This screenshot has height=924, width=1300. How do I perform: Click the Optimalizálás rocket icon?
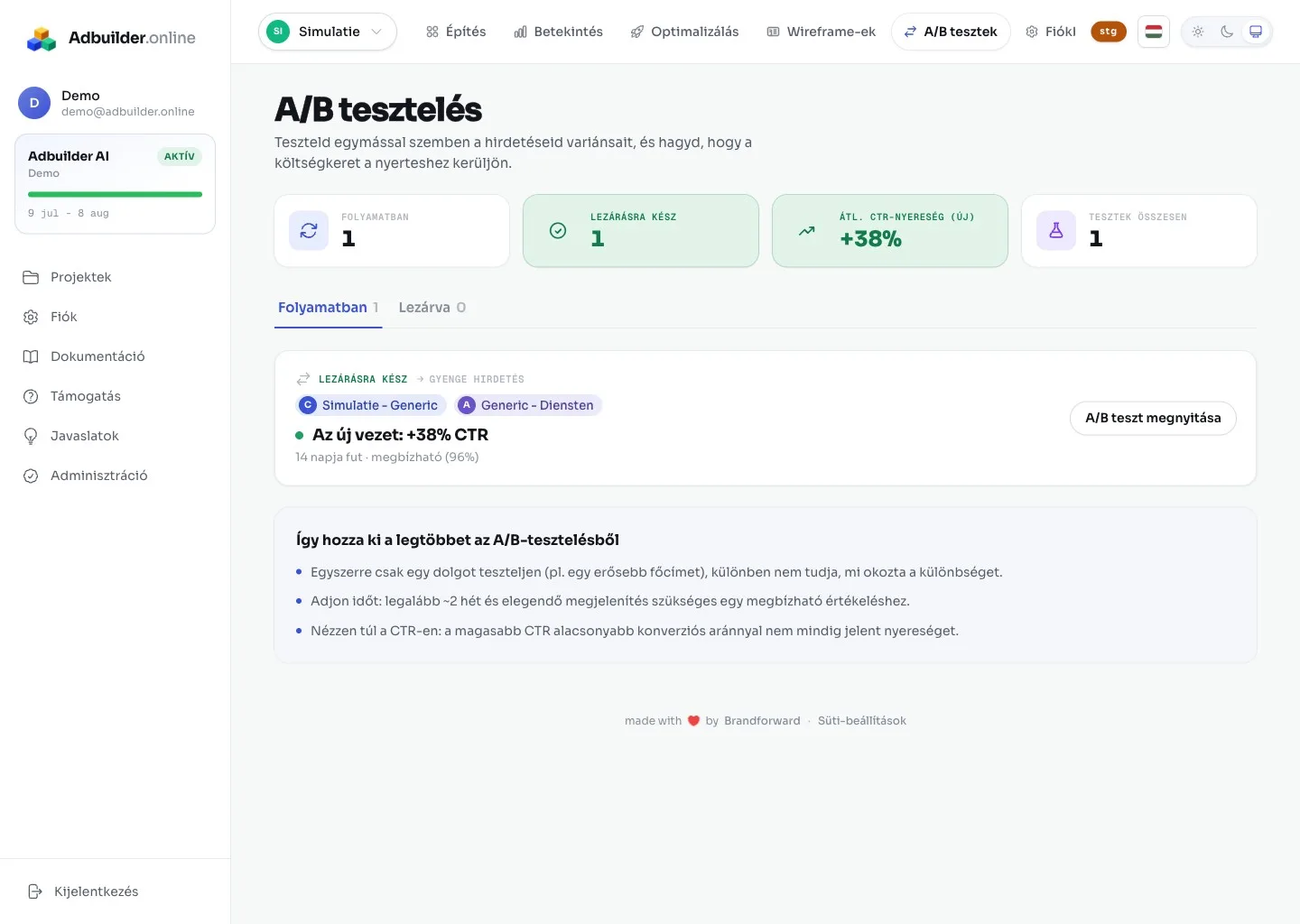click(637, 32)
